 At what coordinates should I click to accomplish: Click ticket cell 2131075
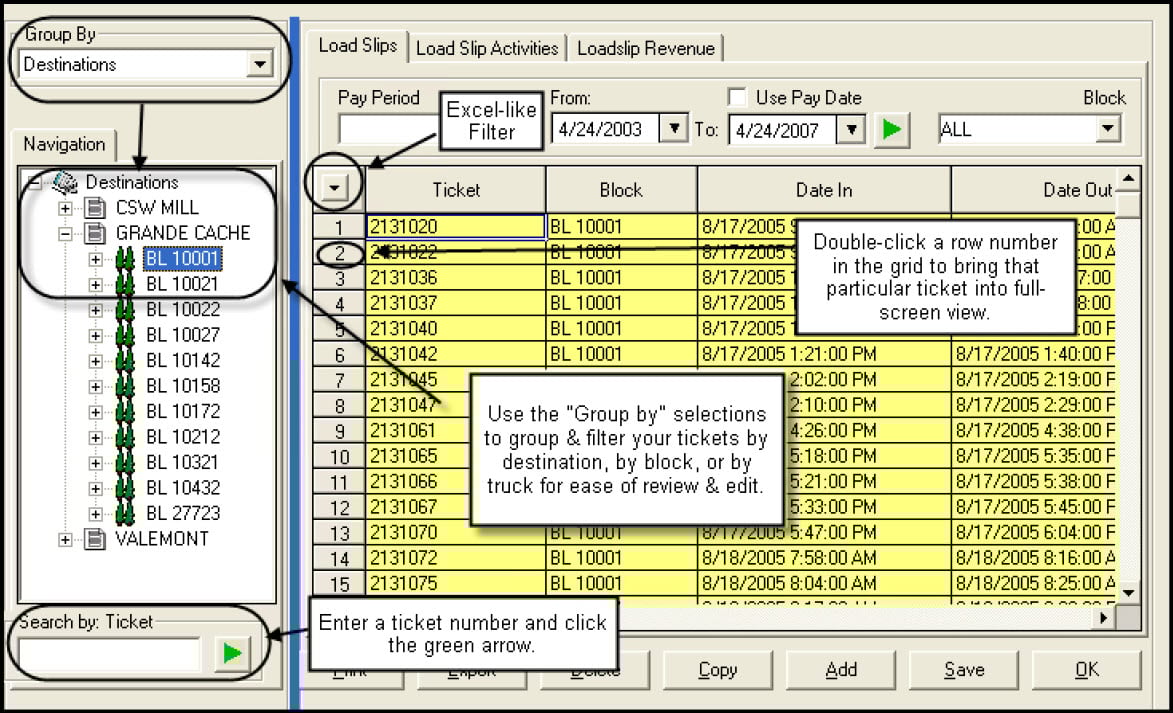click(456, 584)
